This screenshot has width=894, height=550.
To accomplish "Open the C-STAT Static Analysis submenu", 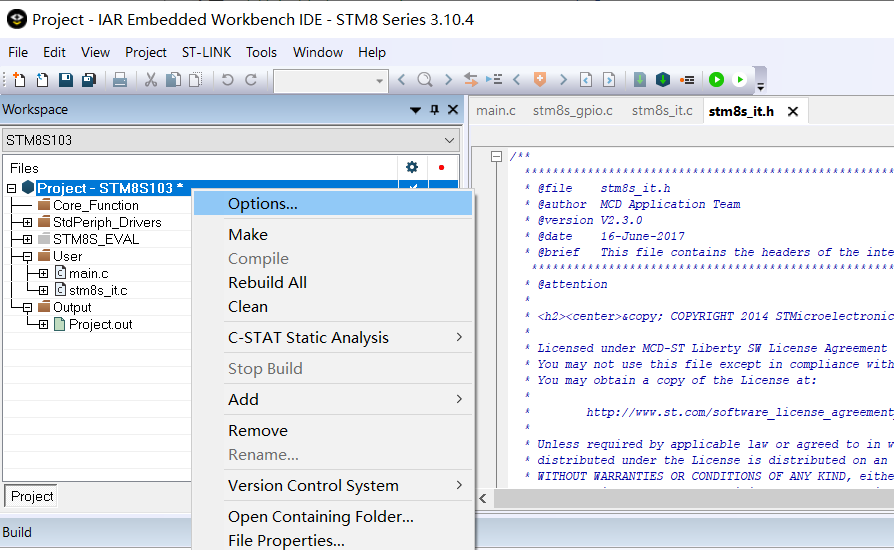I will point(333,337).
